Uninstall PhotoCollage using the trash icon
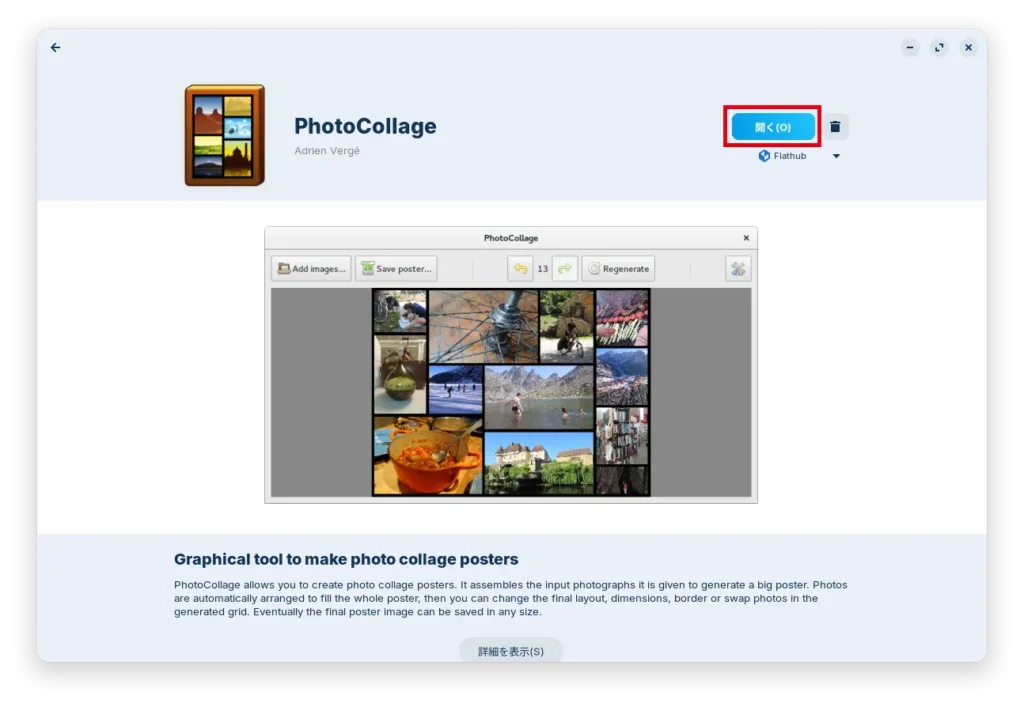1024x707 pixels. click(834, 126)
